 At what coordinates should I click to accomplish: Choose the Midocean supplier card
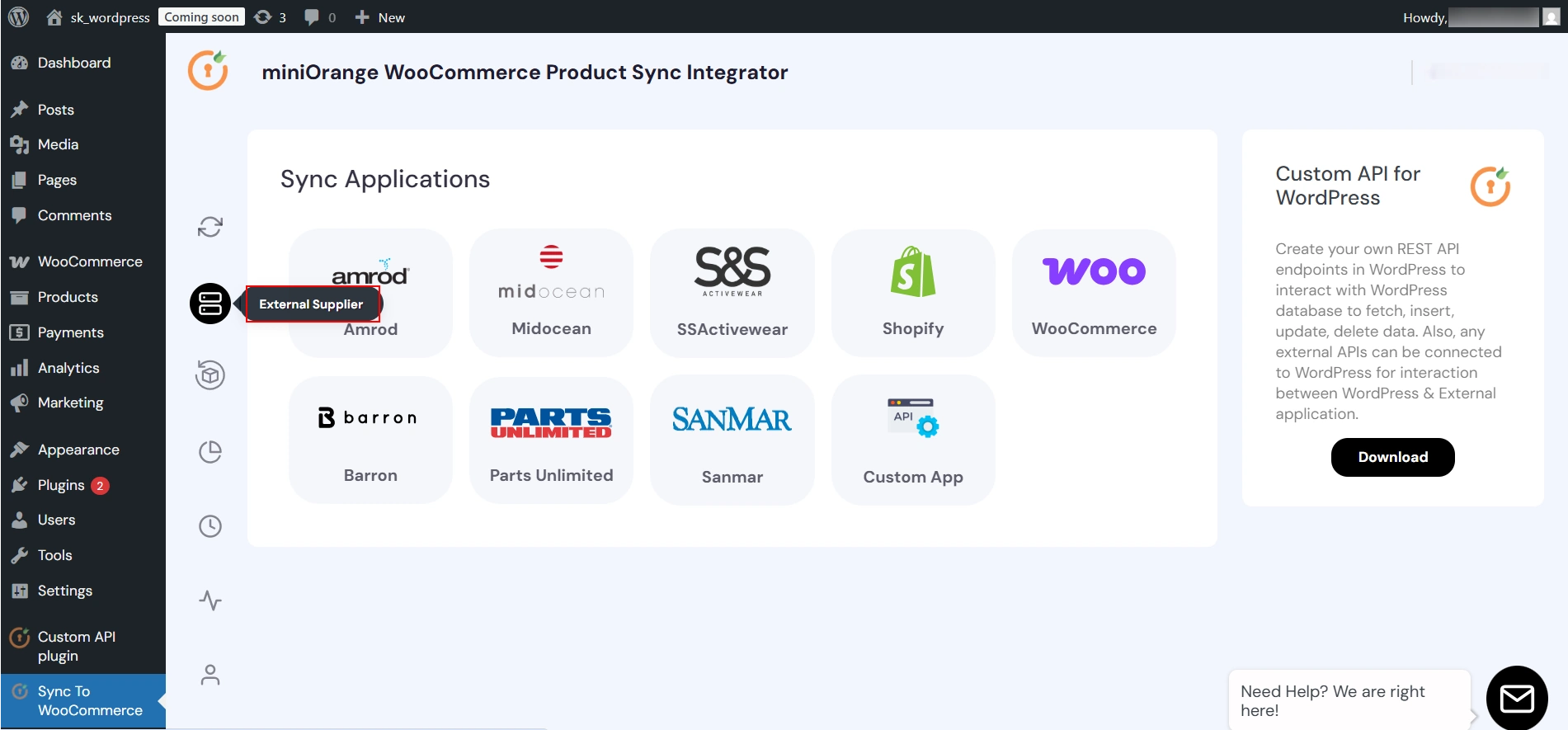(x=551, y=293)
